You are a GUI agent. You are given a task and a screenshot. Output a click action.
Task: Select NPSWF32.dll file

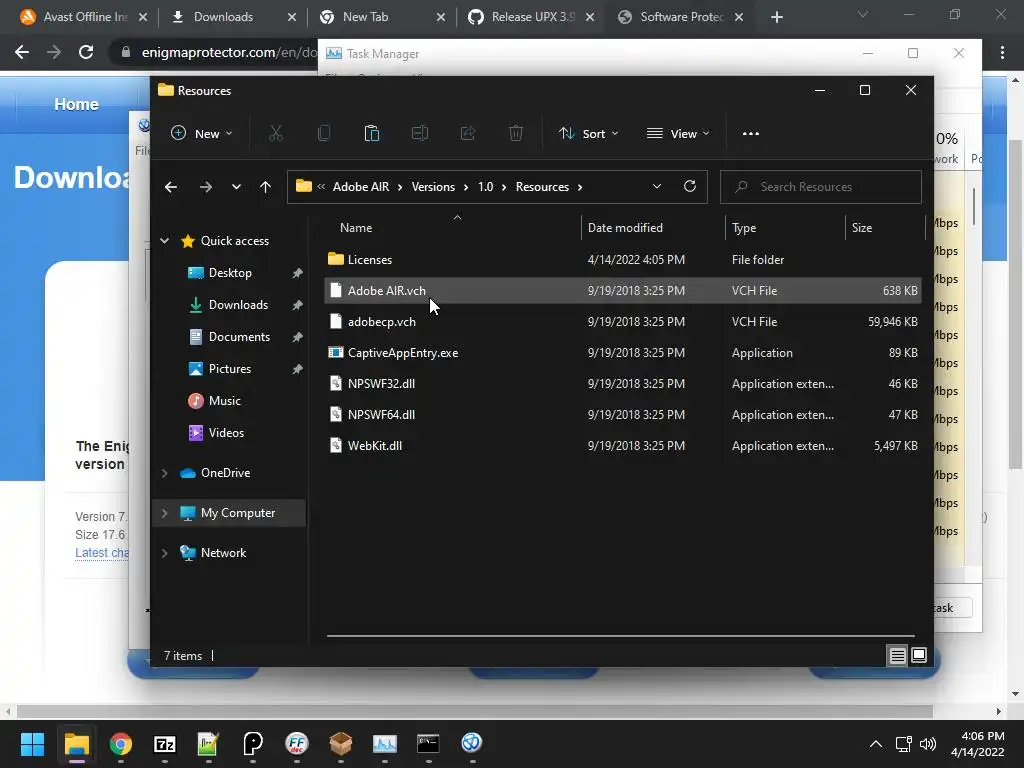(623, 384)
